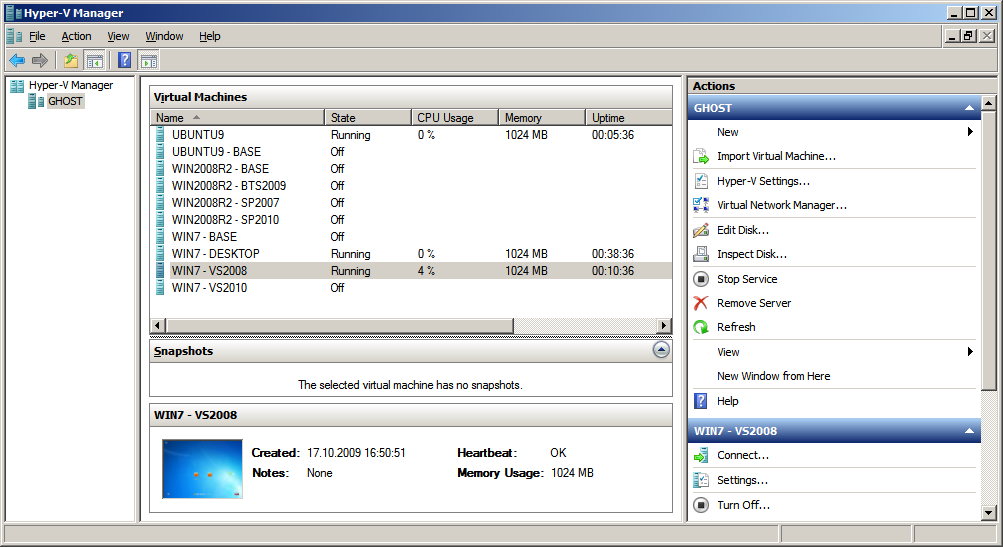Click Actions pane scroll up arrow
1003x547 pixels.
point(988,103)
